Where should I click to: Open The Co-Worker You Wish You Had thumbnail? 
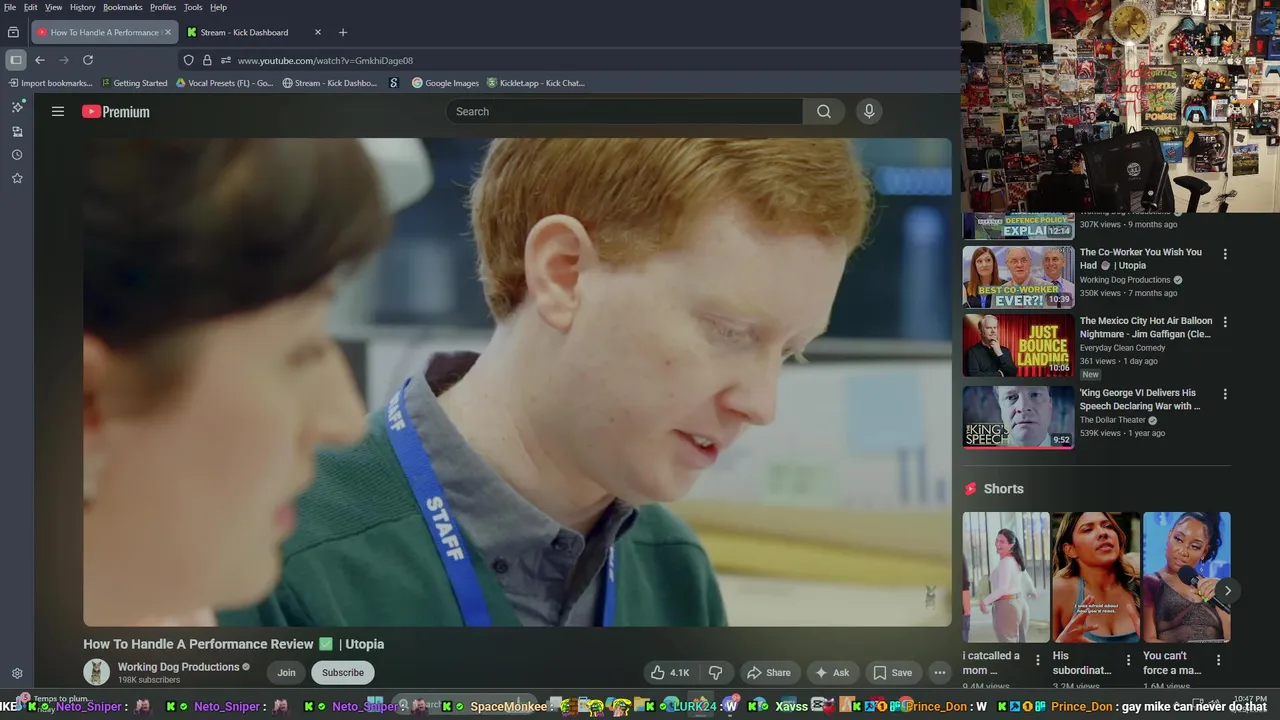1018,277
